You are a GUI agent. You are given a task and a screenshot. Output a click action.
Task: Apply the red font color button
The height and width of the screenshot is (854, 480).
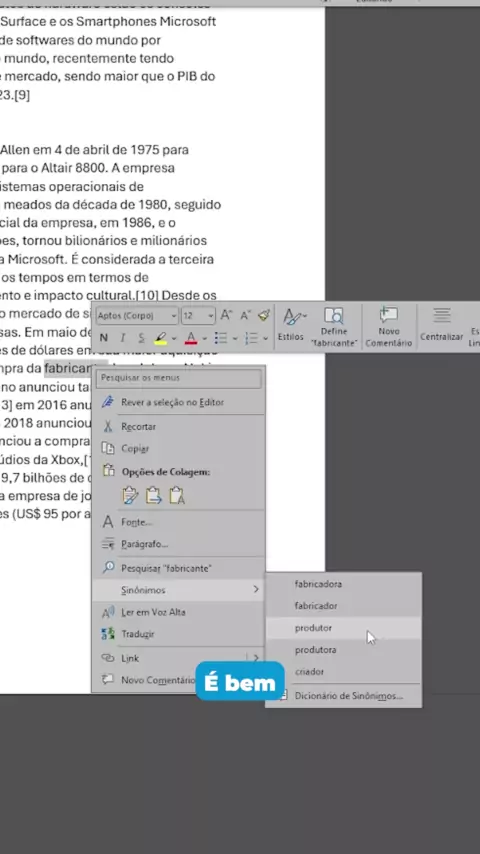click(x=191, y=338)
